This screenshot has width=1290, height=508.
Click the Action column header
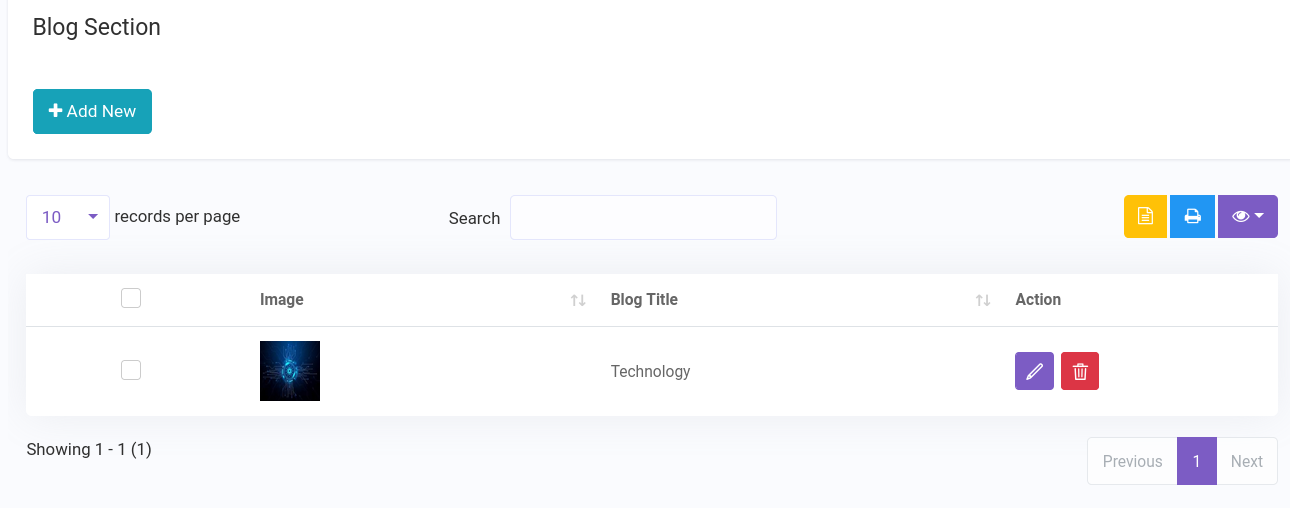[1038, 299]
